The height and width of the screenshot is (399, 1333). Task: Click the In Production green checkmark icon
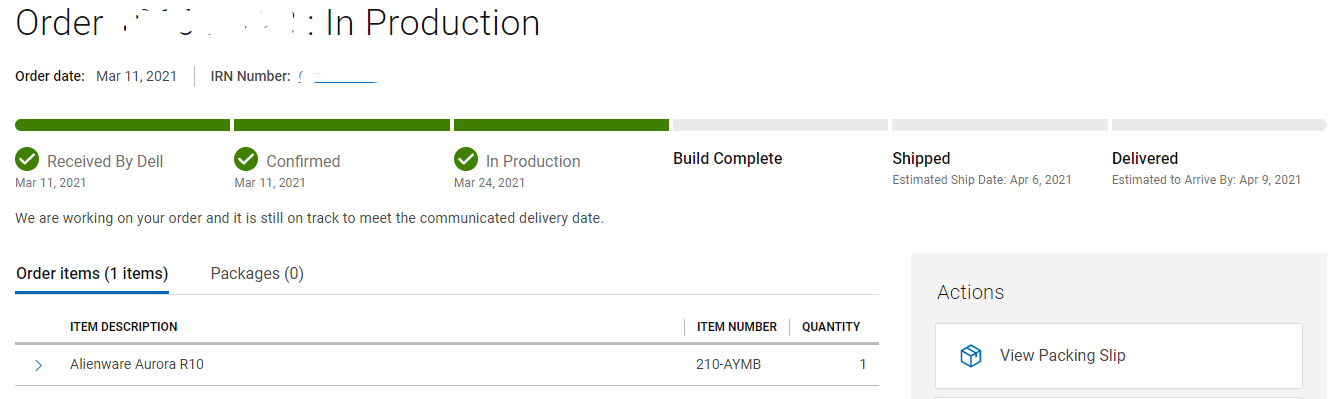466,159
